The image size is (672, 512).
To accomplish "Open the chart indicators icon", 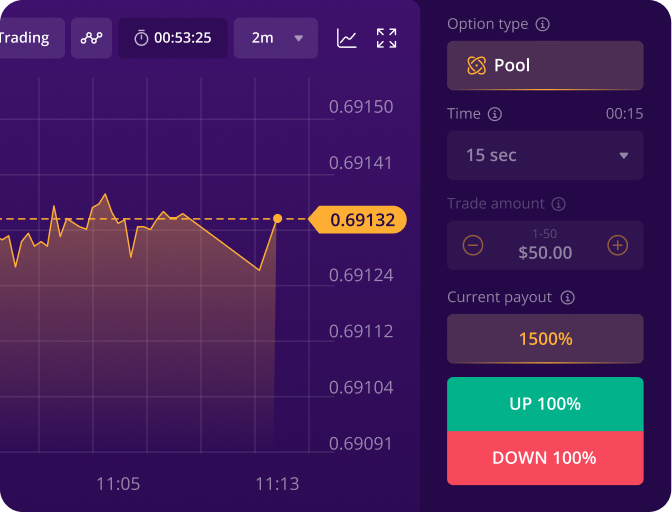I will [92, 38].
